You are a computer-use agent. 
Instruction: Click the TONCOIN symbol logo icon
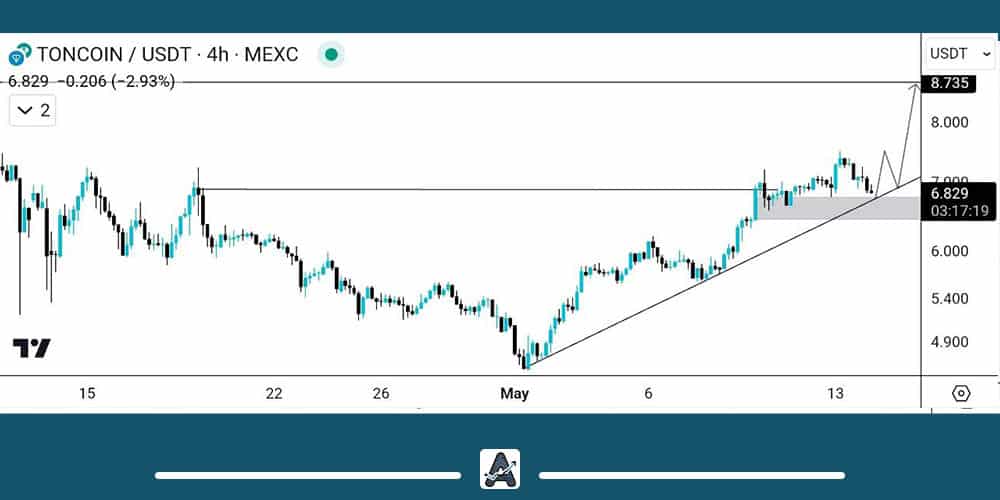pyautogui.click(x=19, y=55)
